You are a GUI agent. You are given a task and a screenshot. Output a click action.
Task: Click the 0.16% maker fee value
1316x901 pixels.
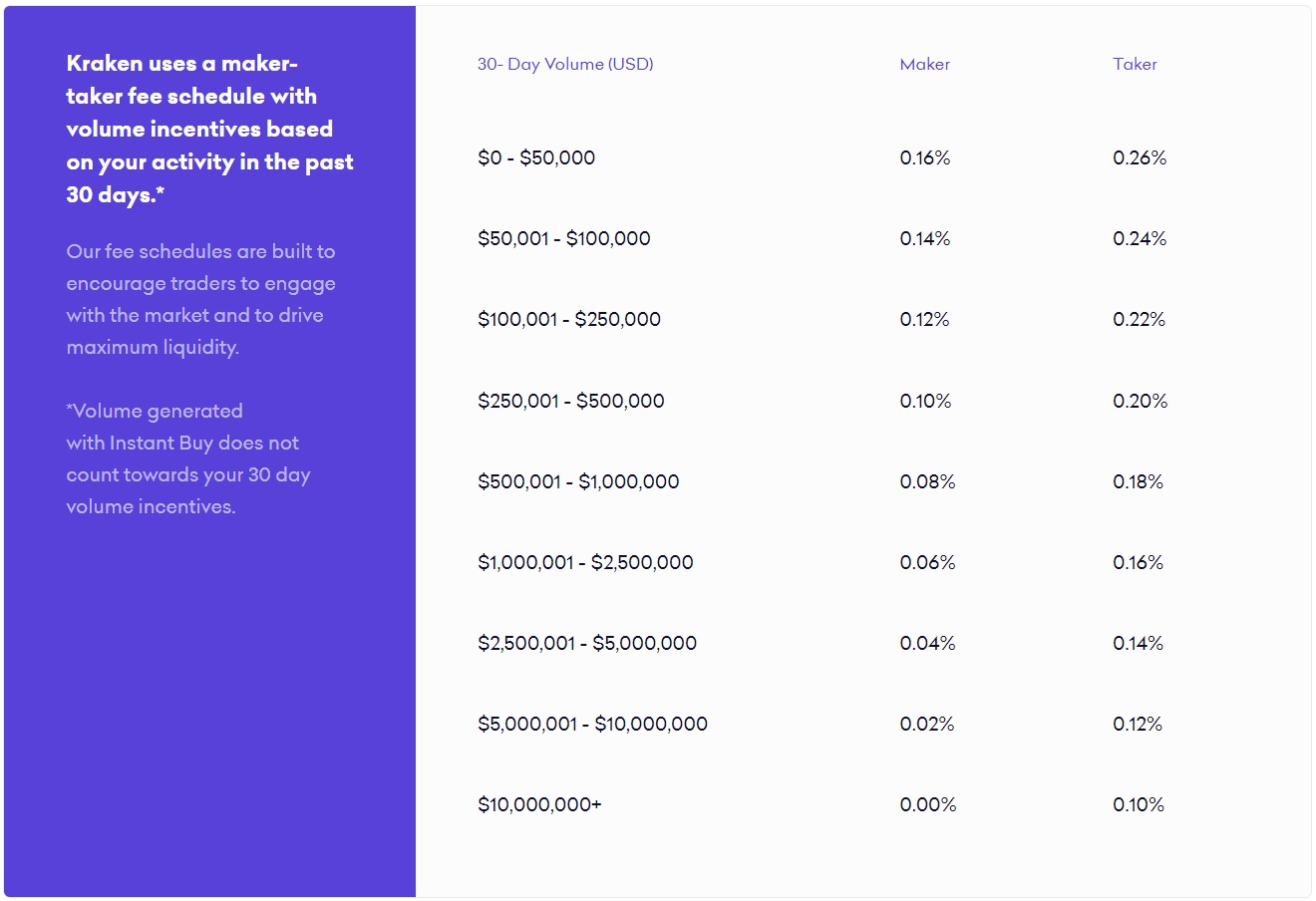(925, 157)
